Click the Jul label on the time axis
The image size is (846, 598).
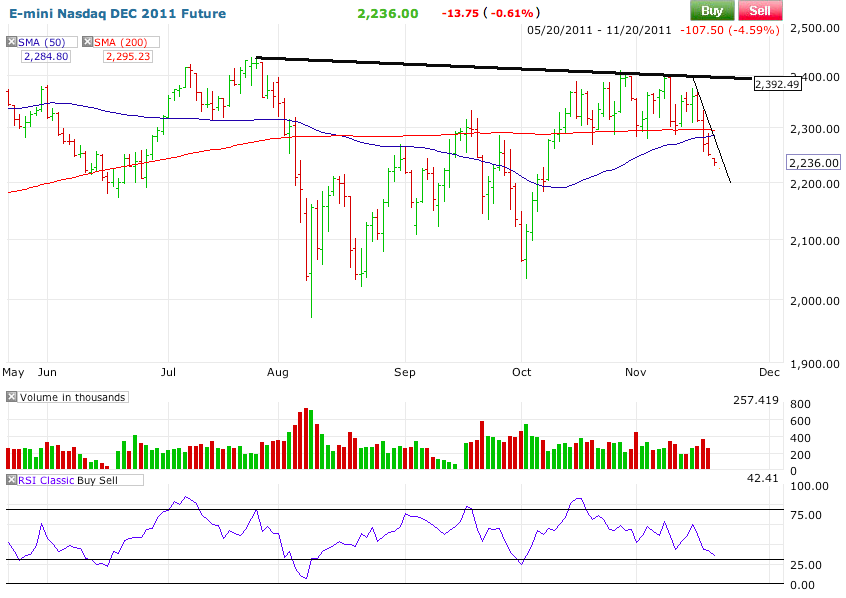point(168,372)
